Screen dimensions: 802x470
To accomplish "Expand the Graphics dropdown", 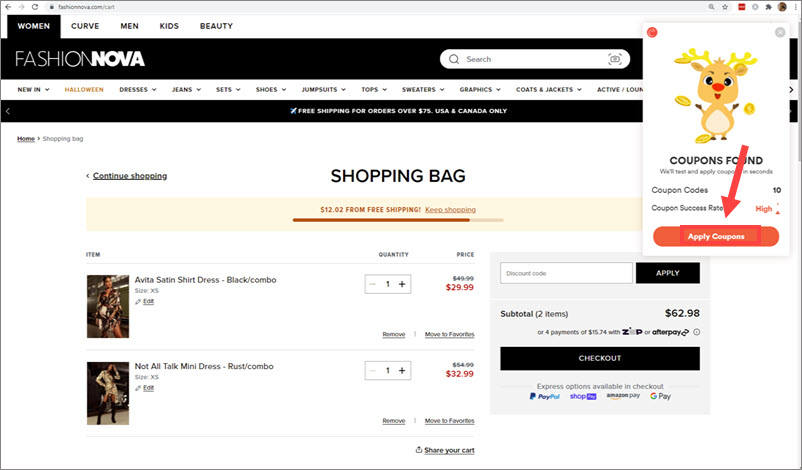I will [x=480, y=89].
